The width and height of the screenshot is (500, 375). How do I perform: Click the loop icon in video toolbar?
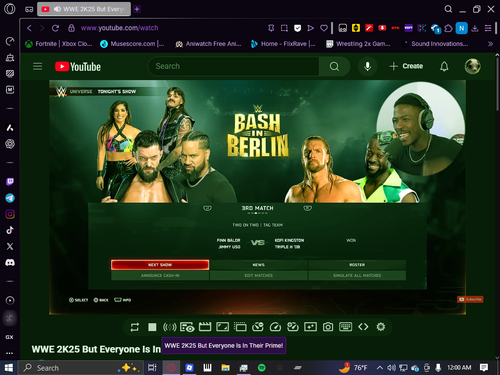[x=135, y=327]
